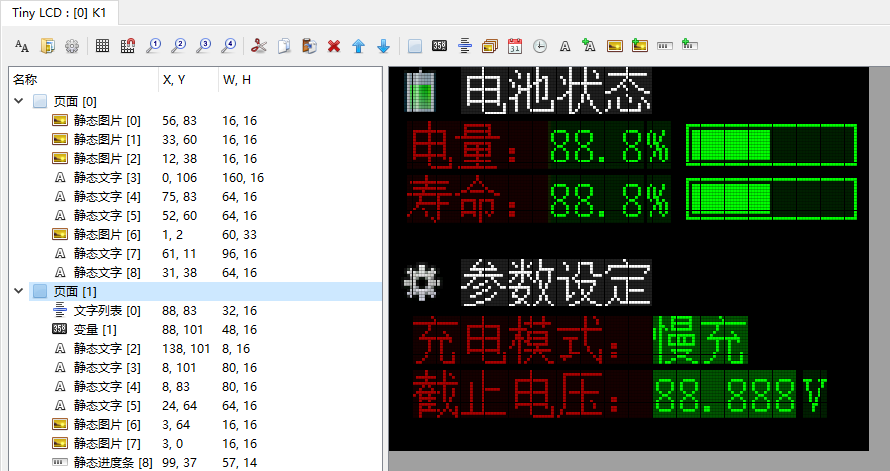Toggle the grid display icon
Viewport: 890px width, 471px height.
102,46
